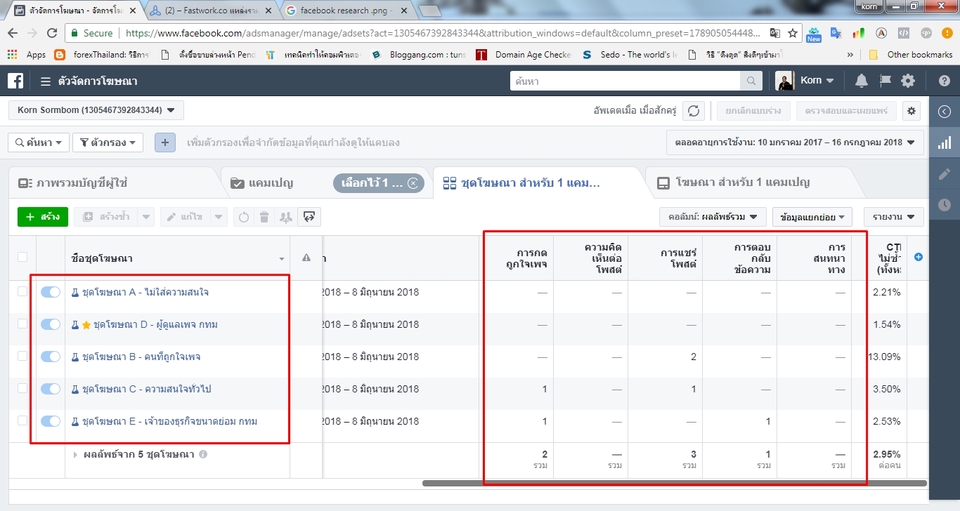Open the hamburger menu beside ตัวจัดการโฆษณา

point(45,81)
